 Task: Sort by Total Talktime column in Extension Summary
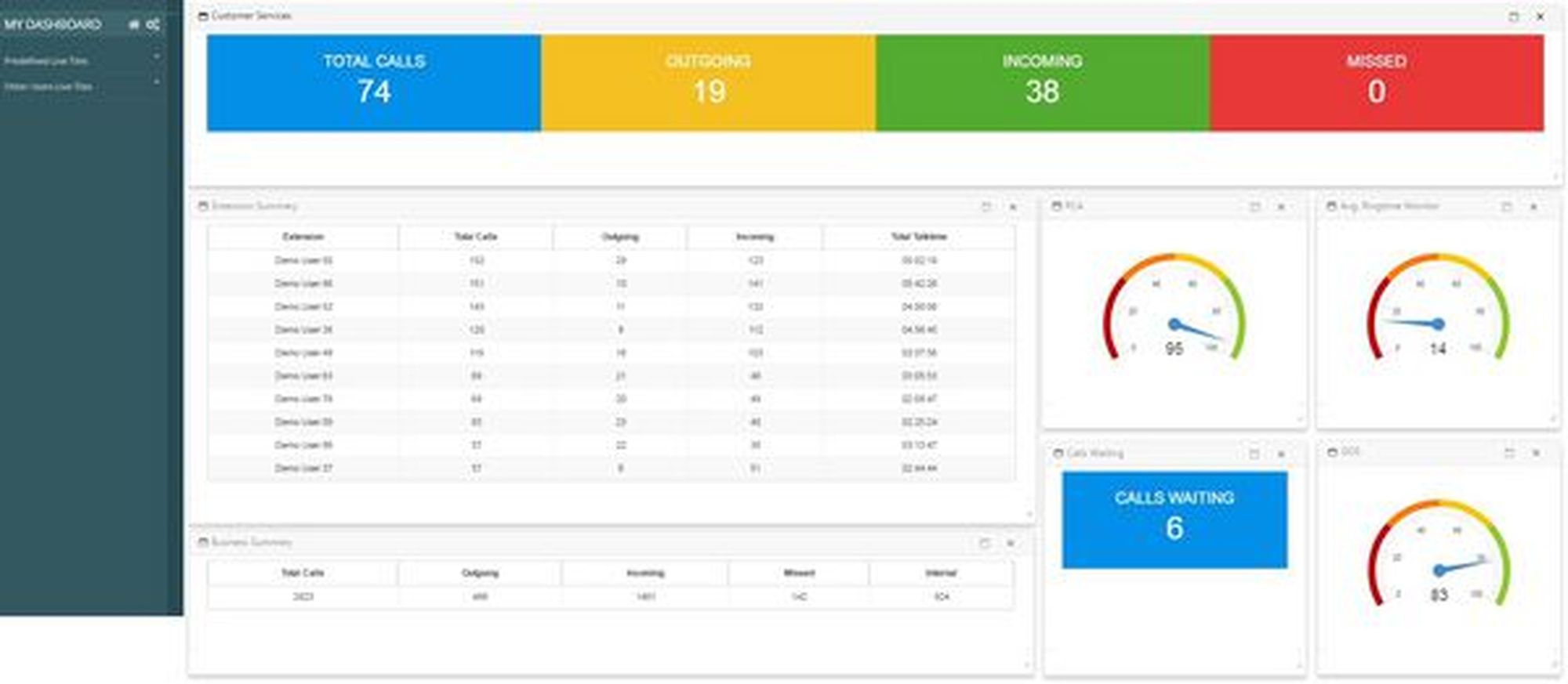coord(919,237)
